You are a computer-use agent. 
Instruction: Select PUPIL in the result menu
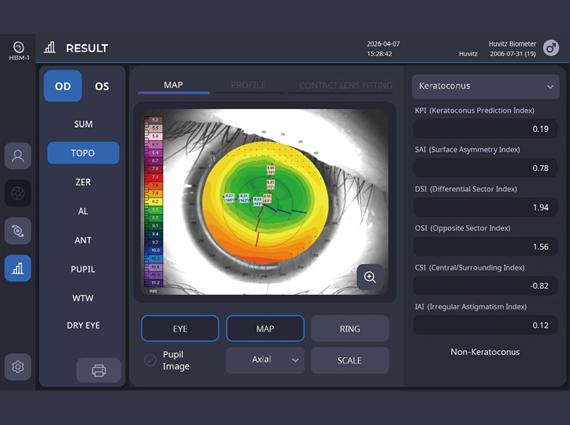pyautogui.click(x=83, y=269)
